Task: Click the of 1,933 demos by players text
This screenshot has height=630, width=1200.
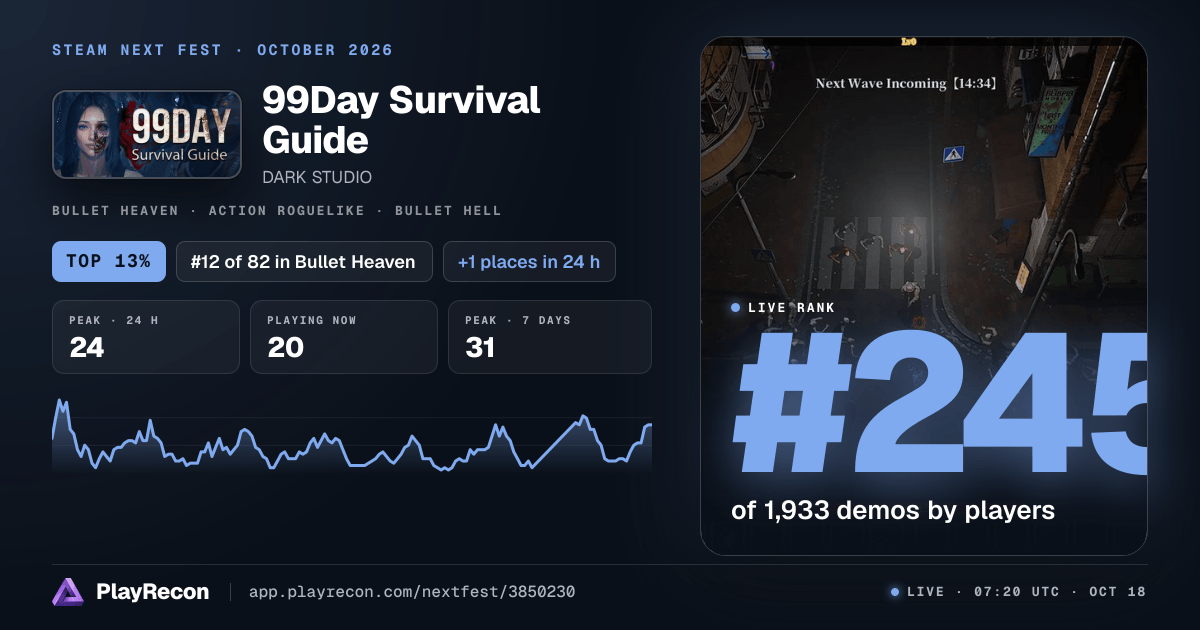Action: coord(893,510)
